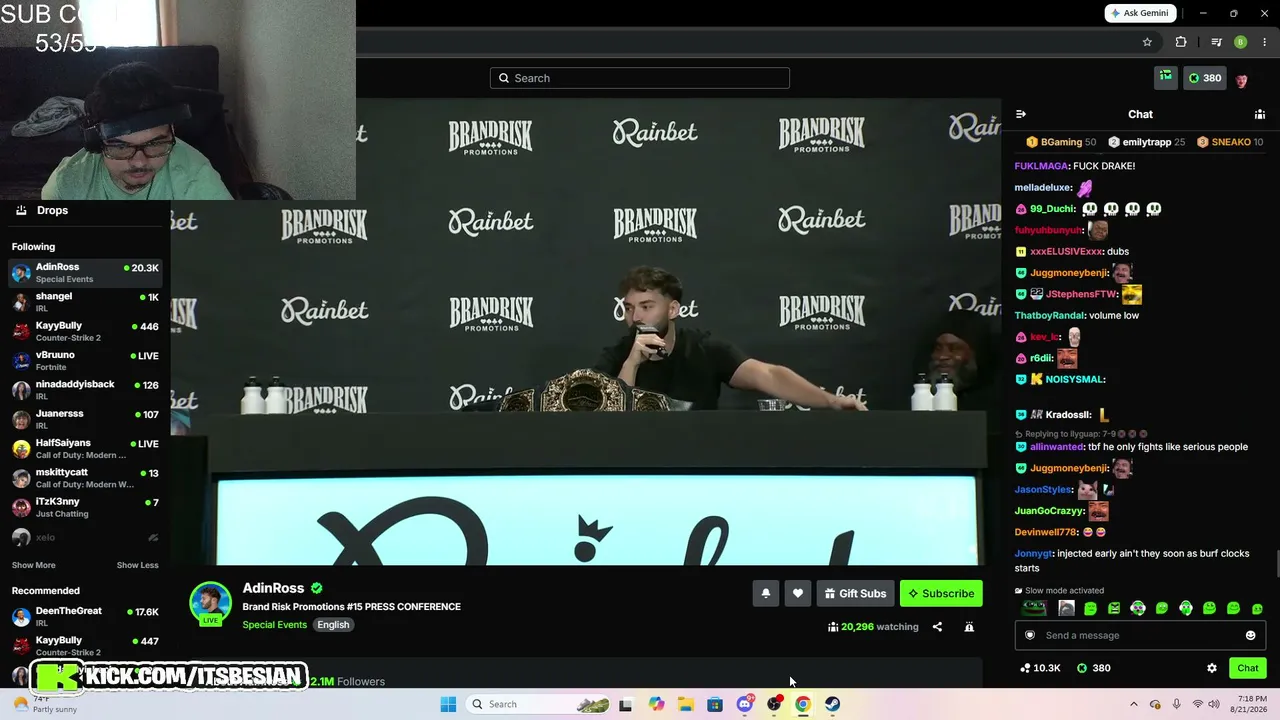Click the 380 Kicks balance below chat
The width and height of the screenshot is (1280, 720).
[x=1093, y=668]
